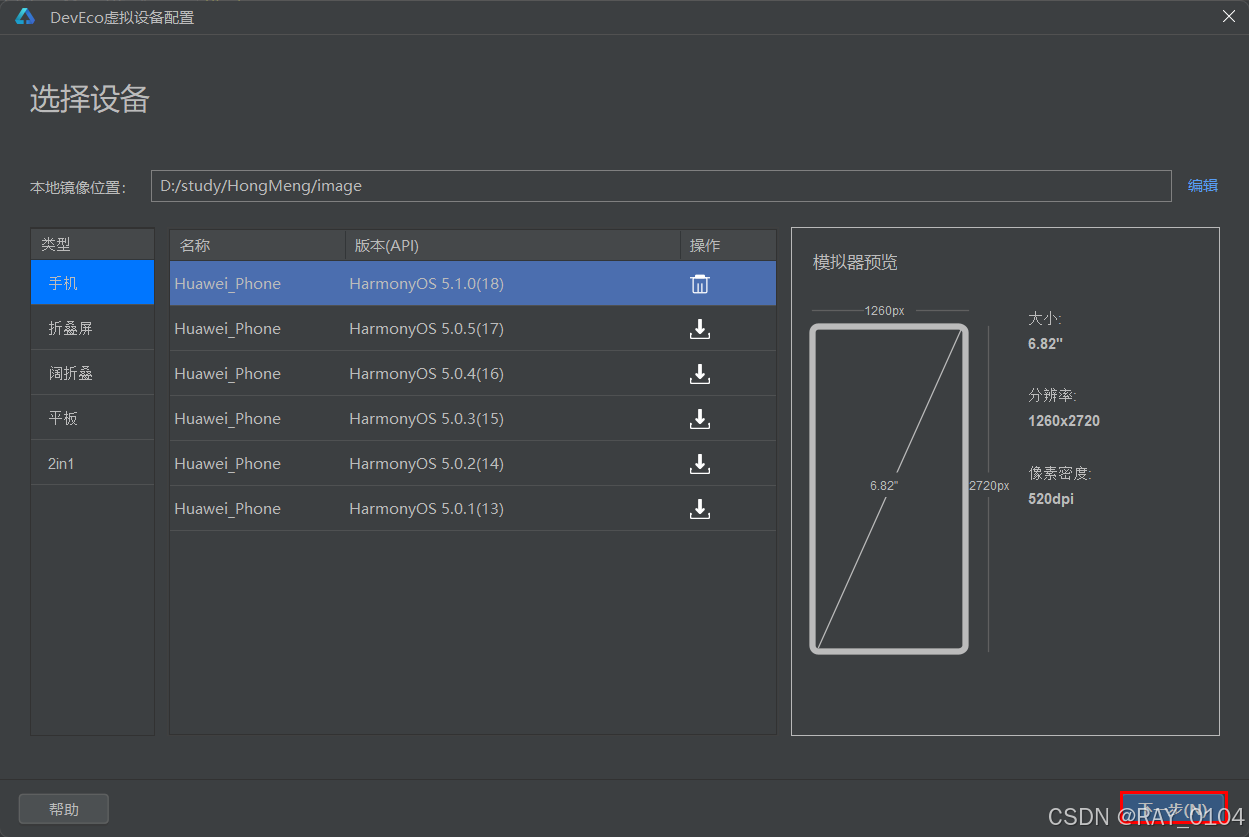The width and height of the screenshot is (1249, 837).
Task: Select the 折叠屏 device type
Action: point(93,328)
